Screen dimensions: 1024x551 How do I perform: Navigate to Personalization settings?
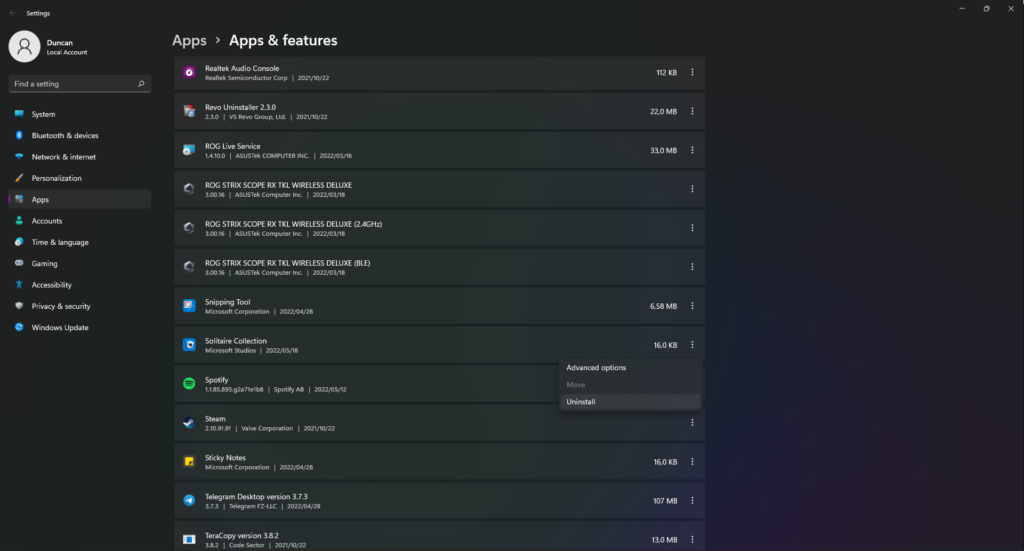pos(56,178)
